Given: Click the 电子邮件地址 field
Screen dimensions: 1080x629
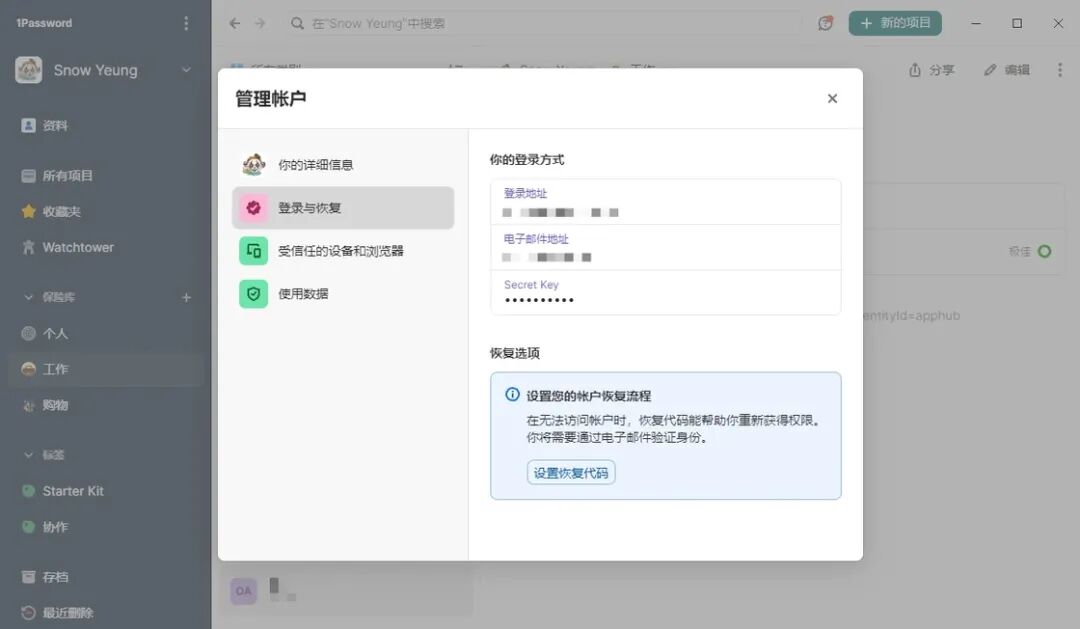Looking at the screenshot, I should tap(665, 247).
